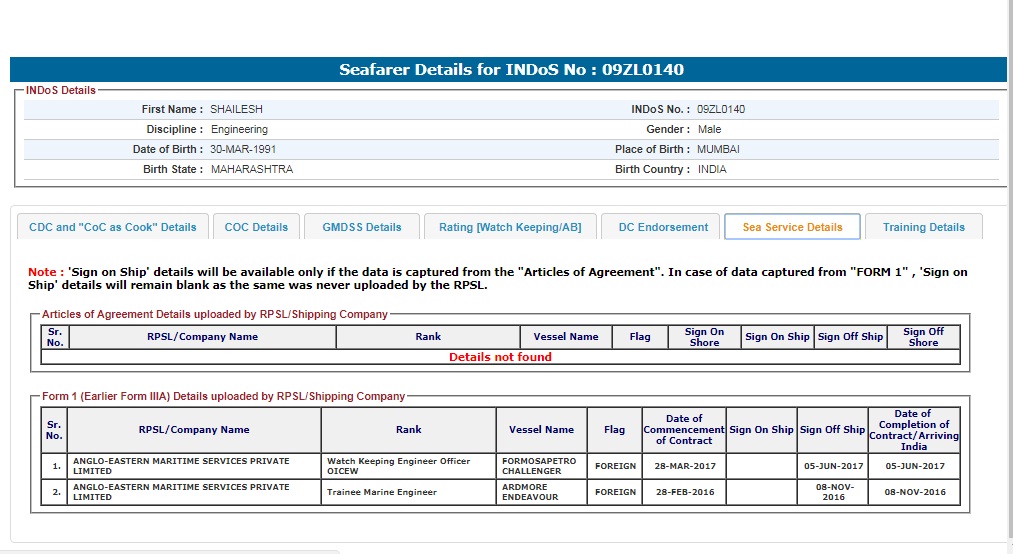Open the Rating [Watch Keeping/AB] tab

510,227
